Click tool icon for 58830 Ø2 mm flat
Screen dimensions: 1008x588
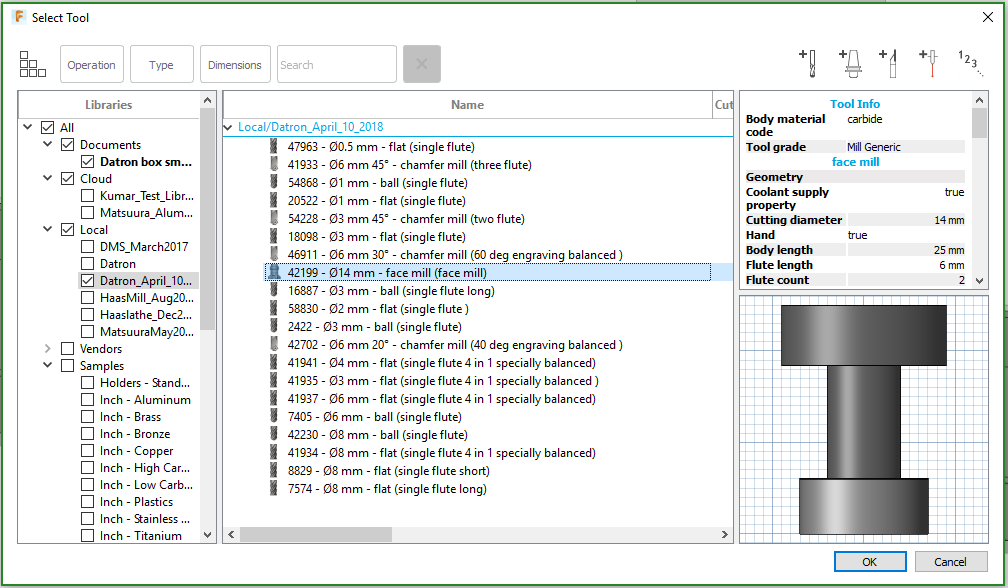tap(274, 308)
